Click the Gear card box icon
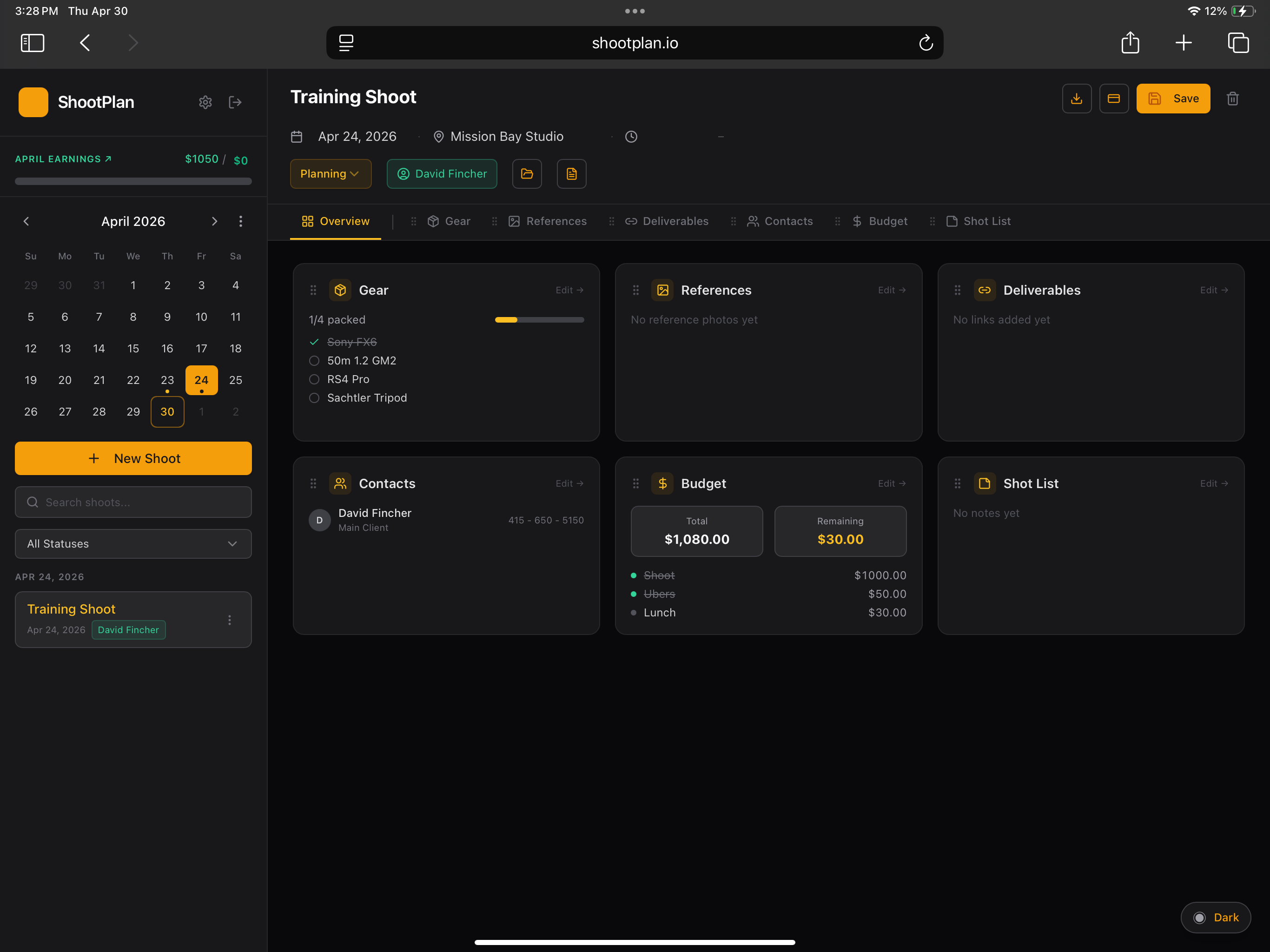This screenshot has width=1270, height=952. tap(340, 290)
